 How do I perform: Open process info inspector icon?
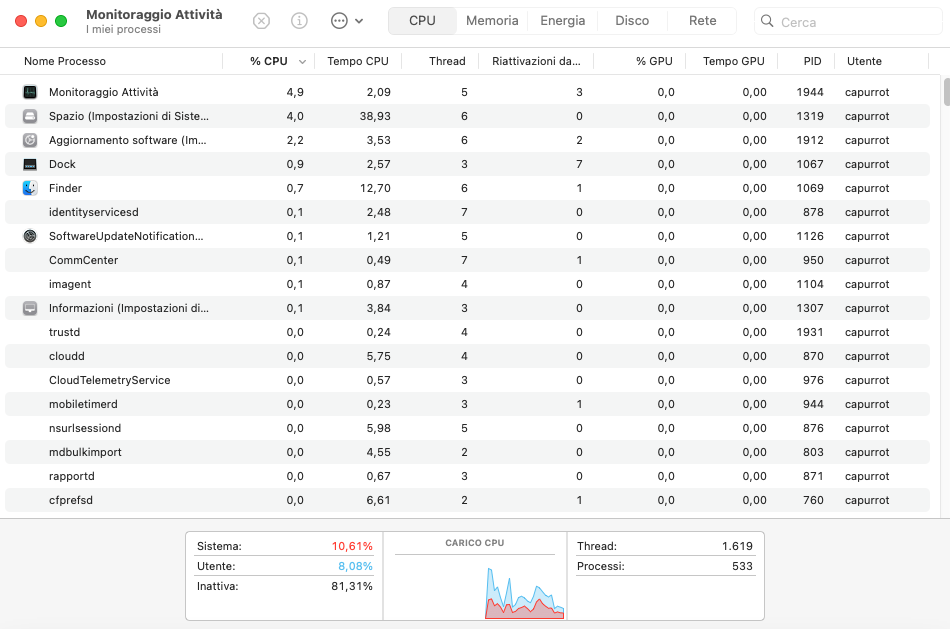click(x=299, y=21)
